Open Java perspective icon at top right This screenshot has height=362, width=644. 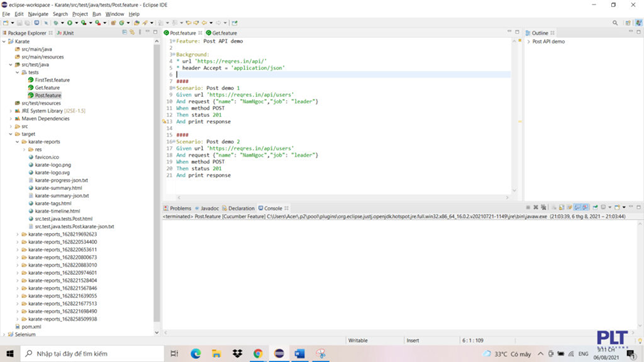coord(638,23)
